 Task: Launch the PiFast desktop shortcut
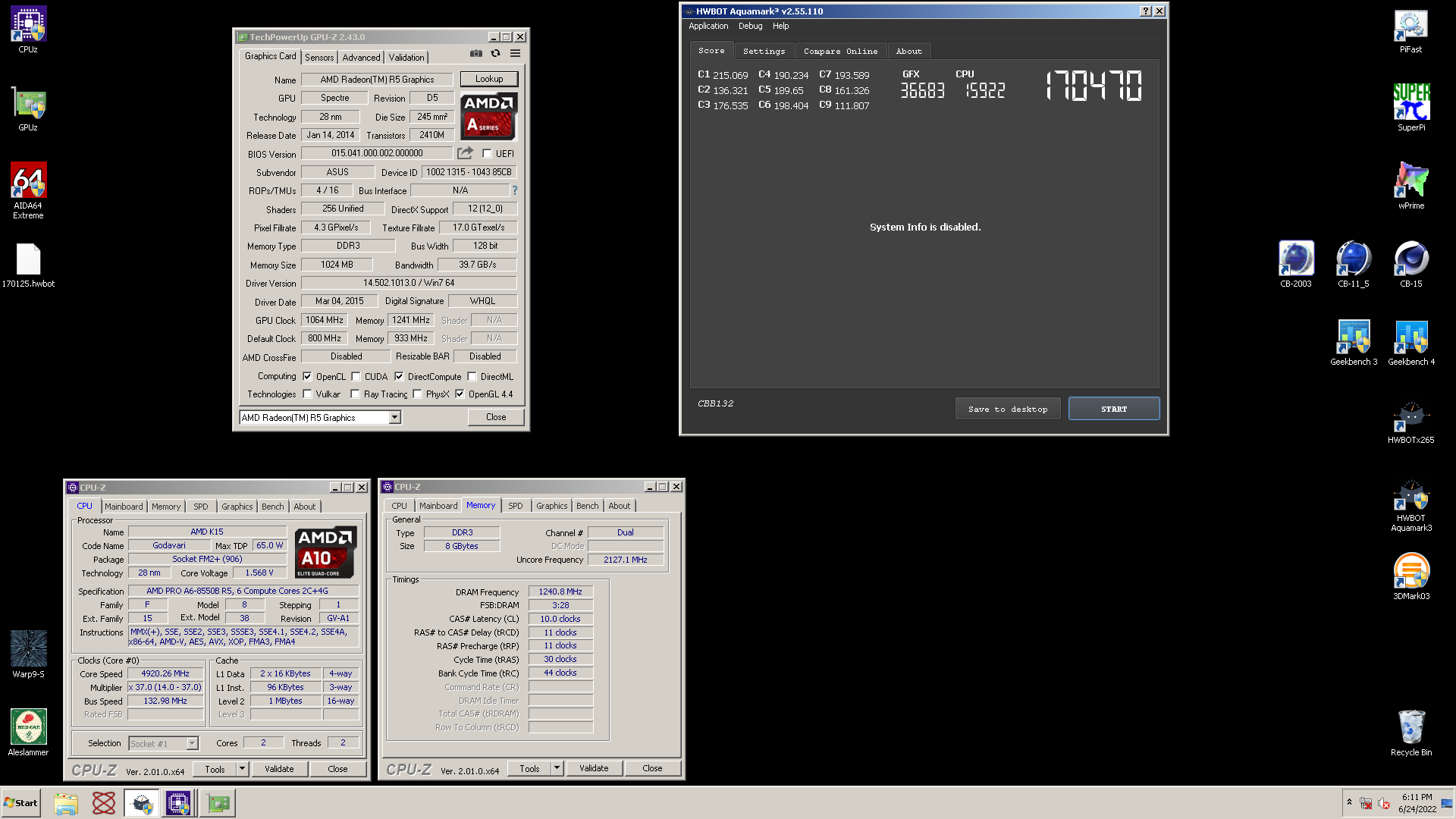coord(1410,30)
